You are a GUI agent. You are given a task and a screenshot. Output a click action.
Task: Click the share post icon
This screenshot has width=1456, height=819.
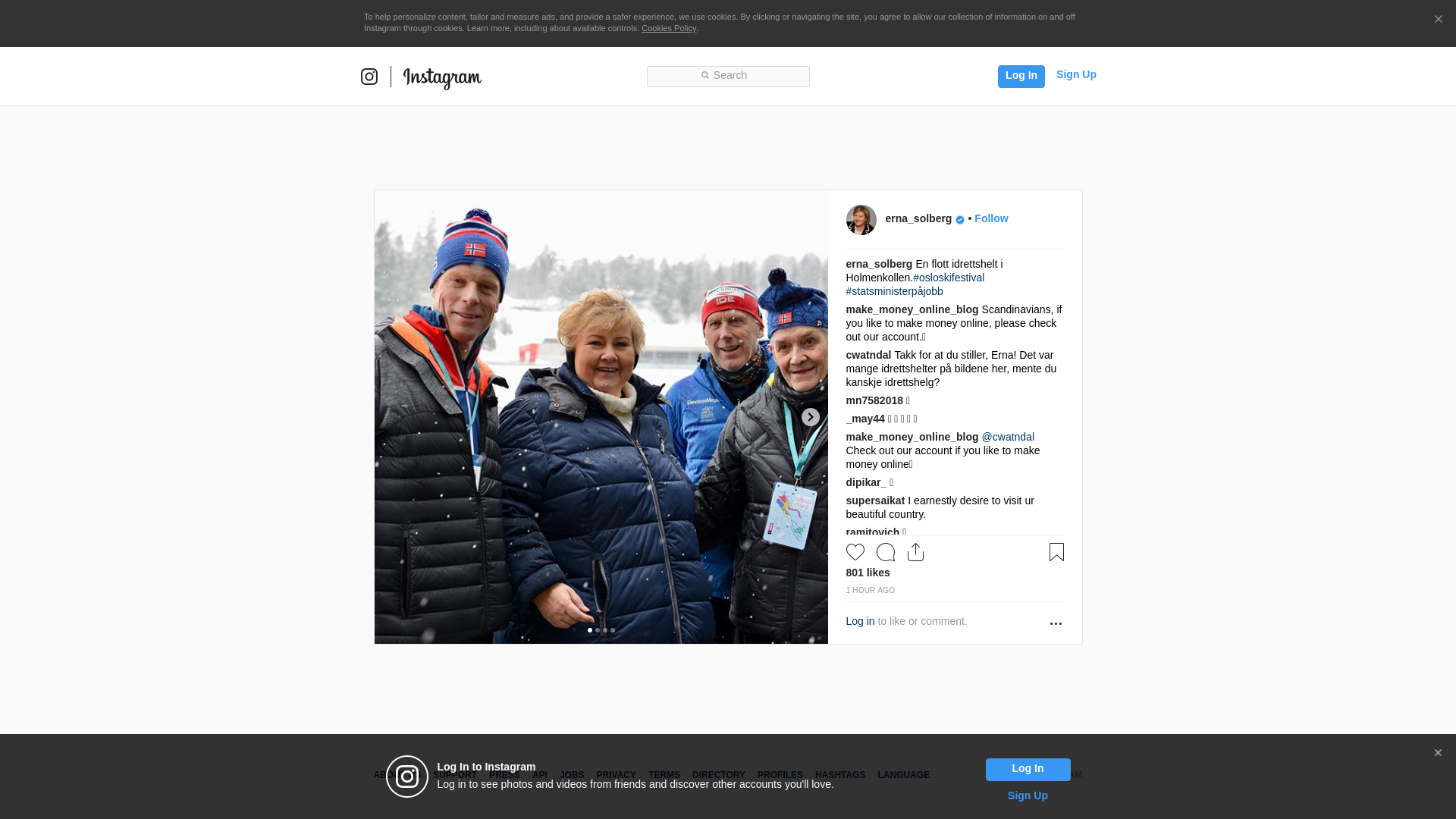pyautogui.click(x=915, y=552)
